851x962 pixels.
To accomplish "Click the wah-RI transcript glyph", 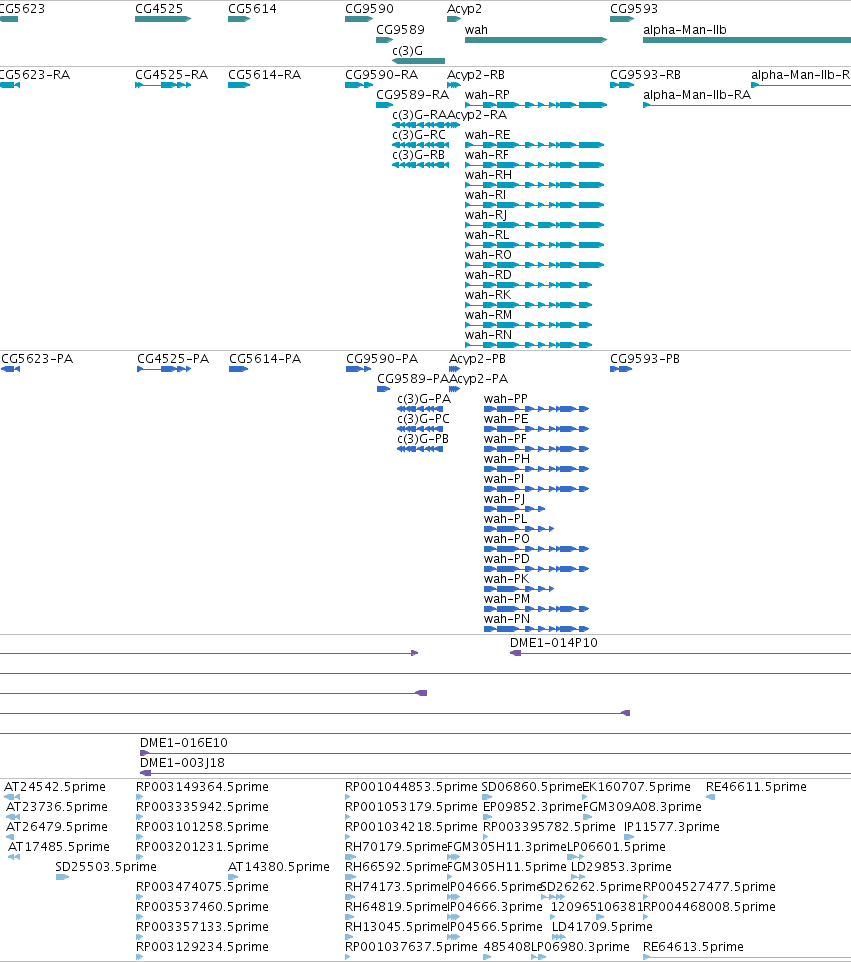I will pos(534,204).
